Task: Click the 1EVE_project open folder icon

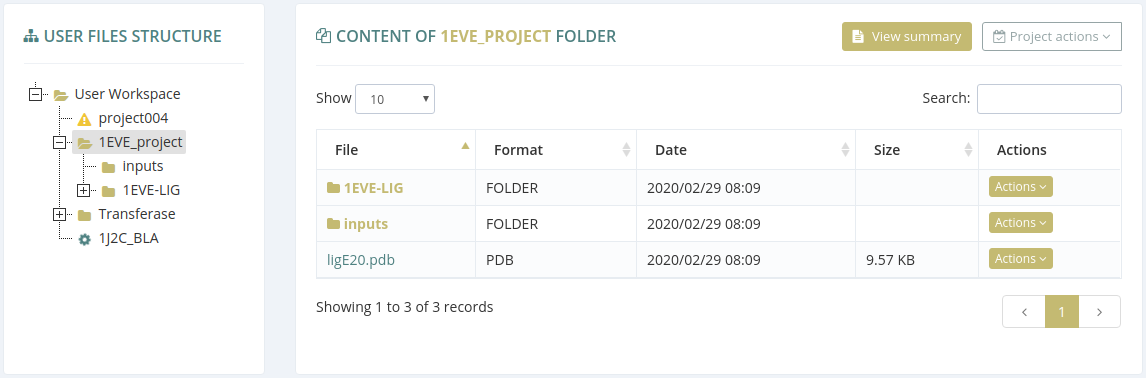Action: coord(85,143)
